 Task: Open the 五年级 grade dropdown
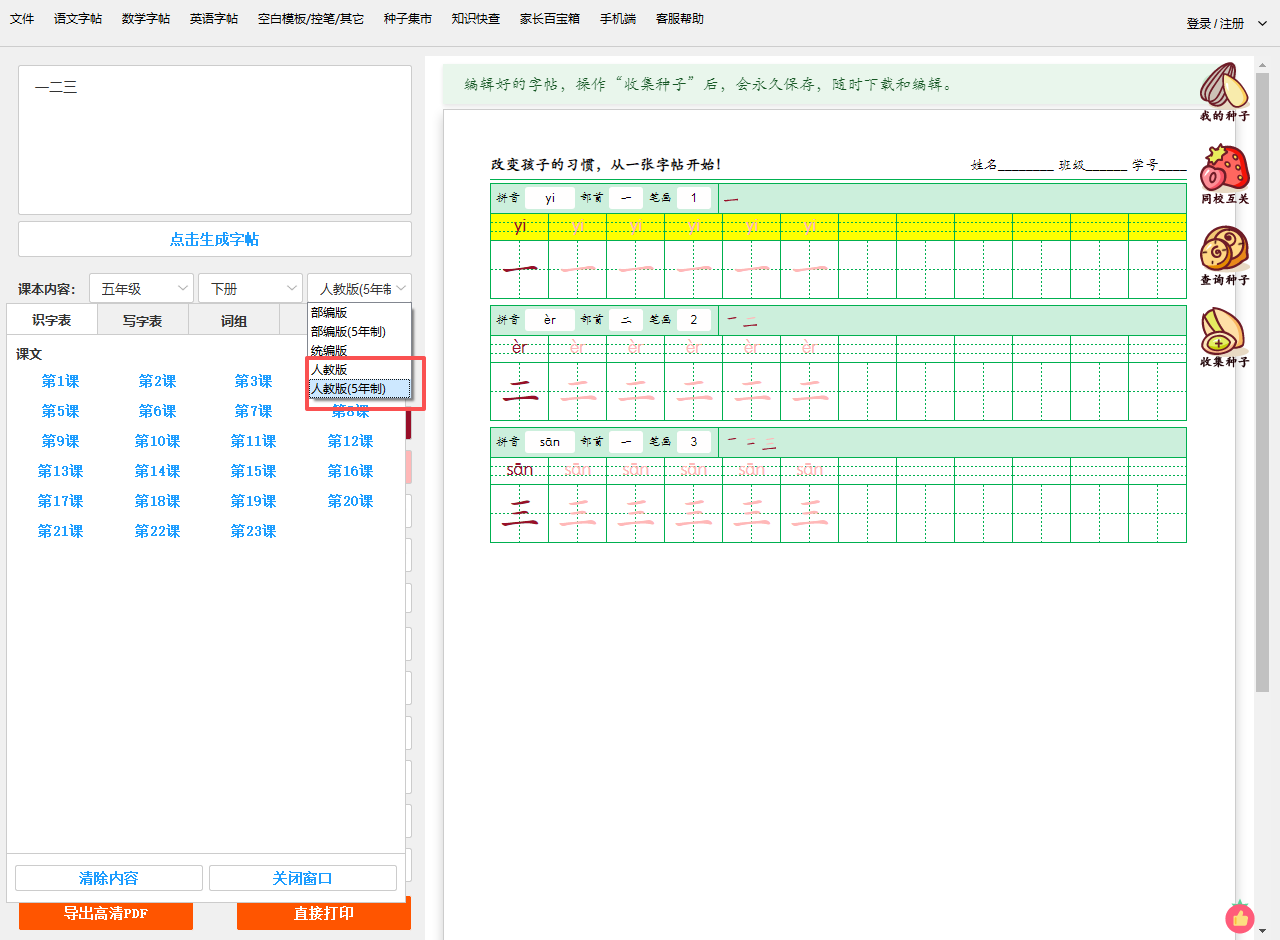tap(141, 288)
